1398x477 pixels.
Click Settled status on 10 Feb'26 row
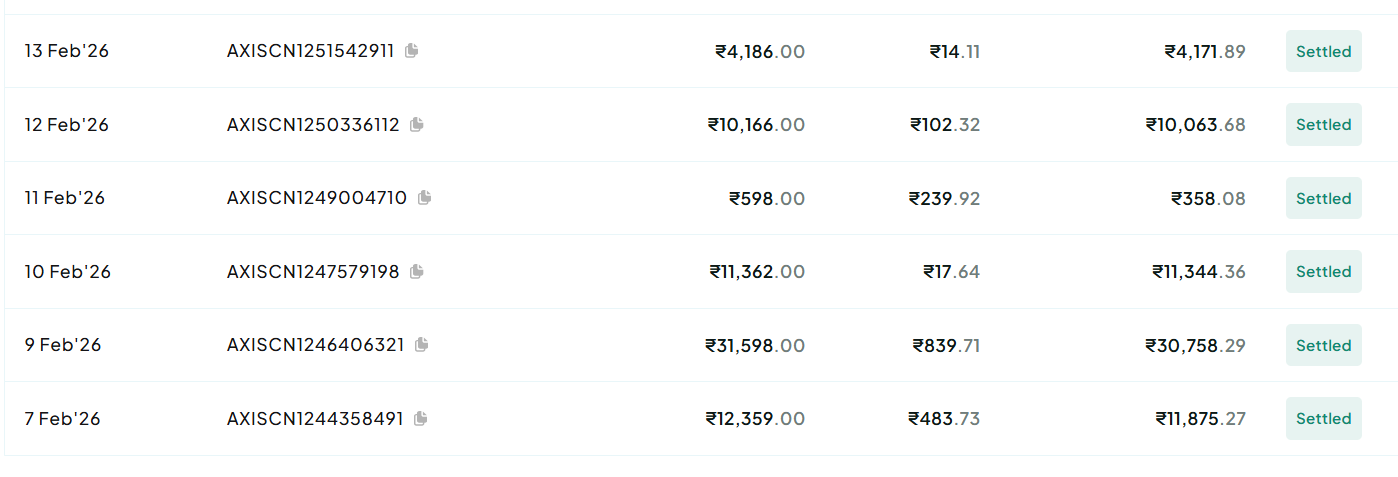pyautogui.click(x=1323, y=271)
